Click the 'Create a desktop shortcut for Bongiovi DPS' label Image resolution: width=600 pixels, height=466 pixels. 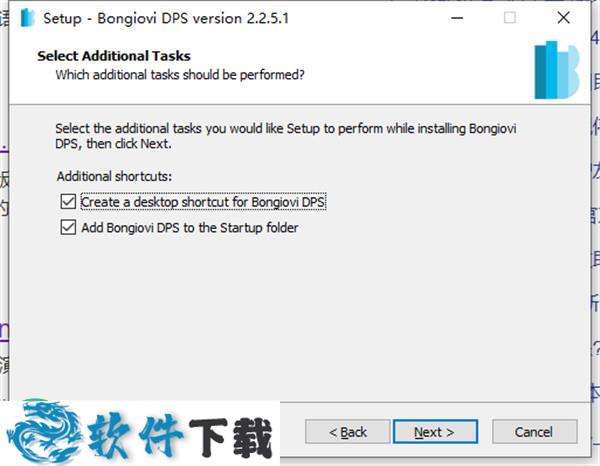point(203,202)
